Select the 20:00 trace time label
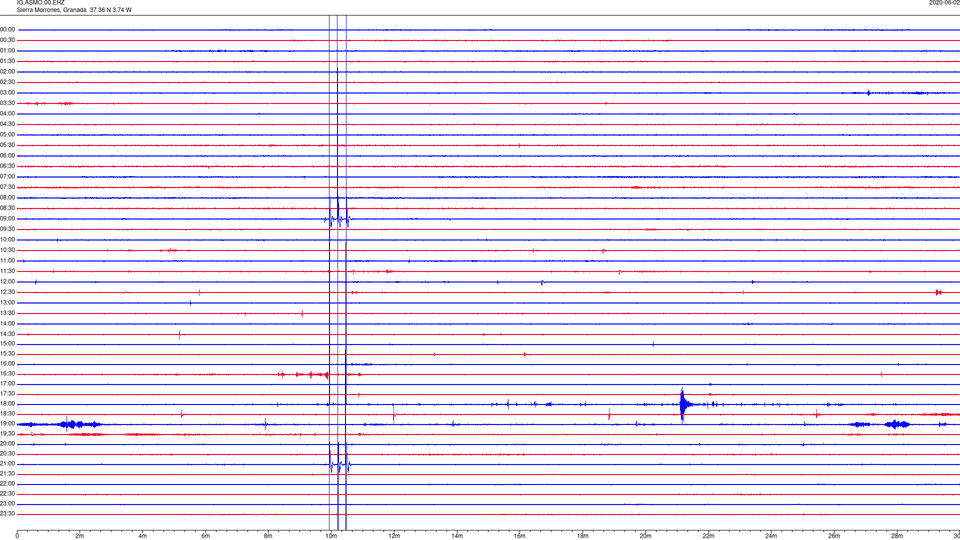Image resolution: width=960 pixels, height=540 pixels. pyautogui.click(x=7, y=444)
